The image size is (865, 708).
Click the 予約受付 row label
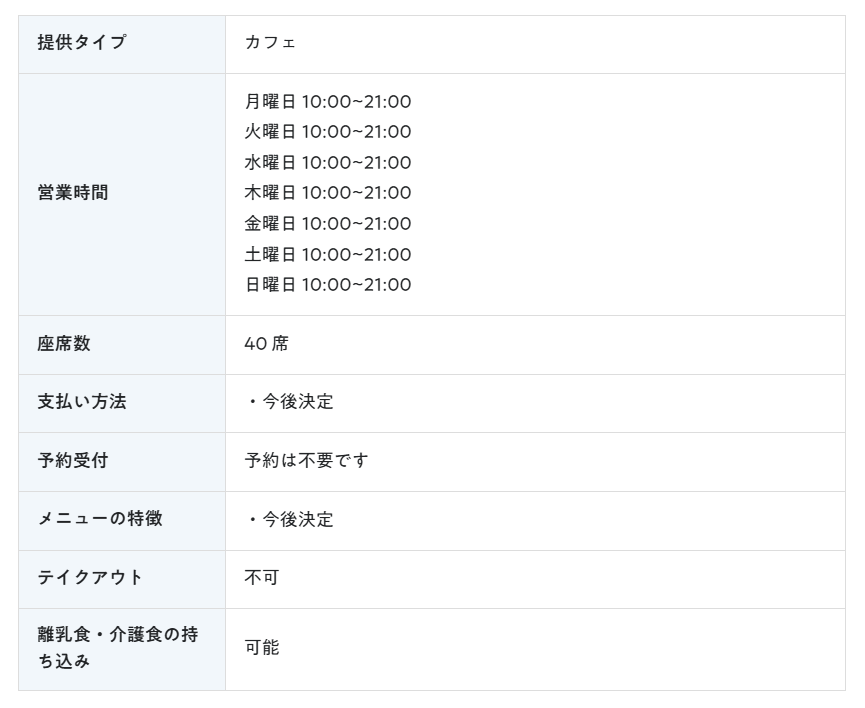point(73,460)
